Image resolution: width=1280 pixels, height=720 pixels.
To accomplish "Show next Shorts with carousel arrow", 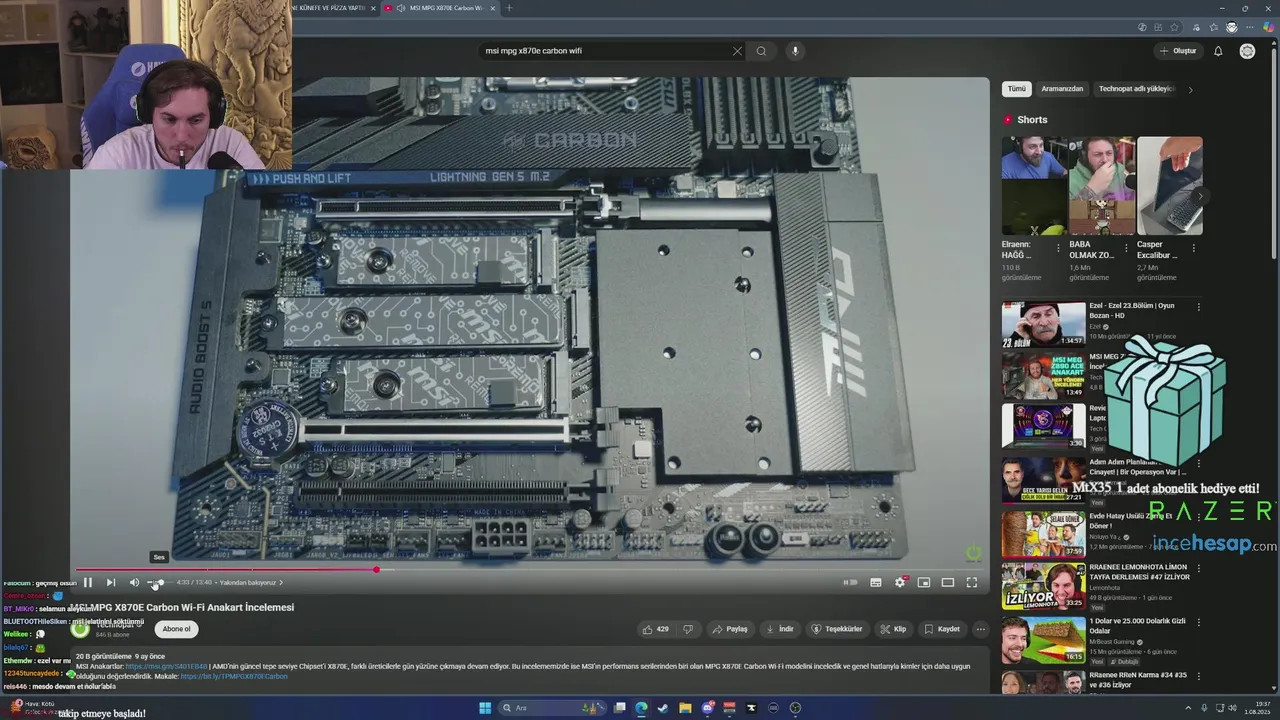I will click(1199, 196).
